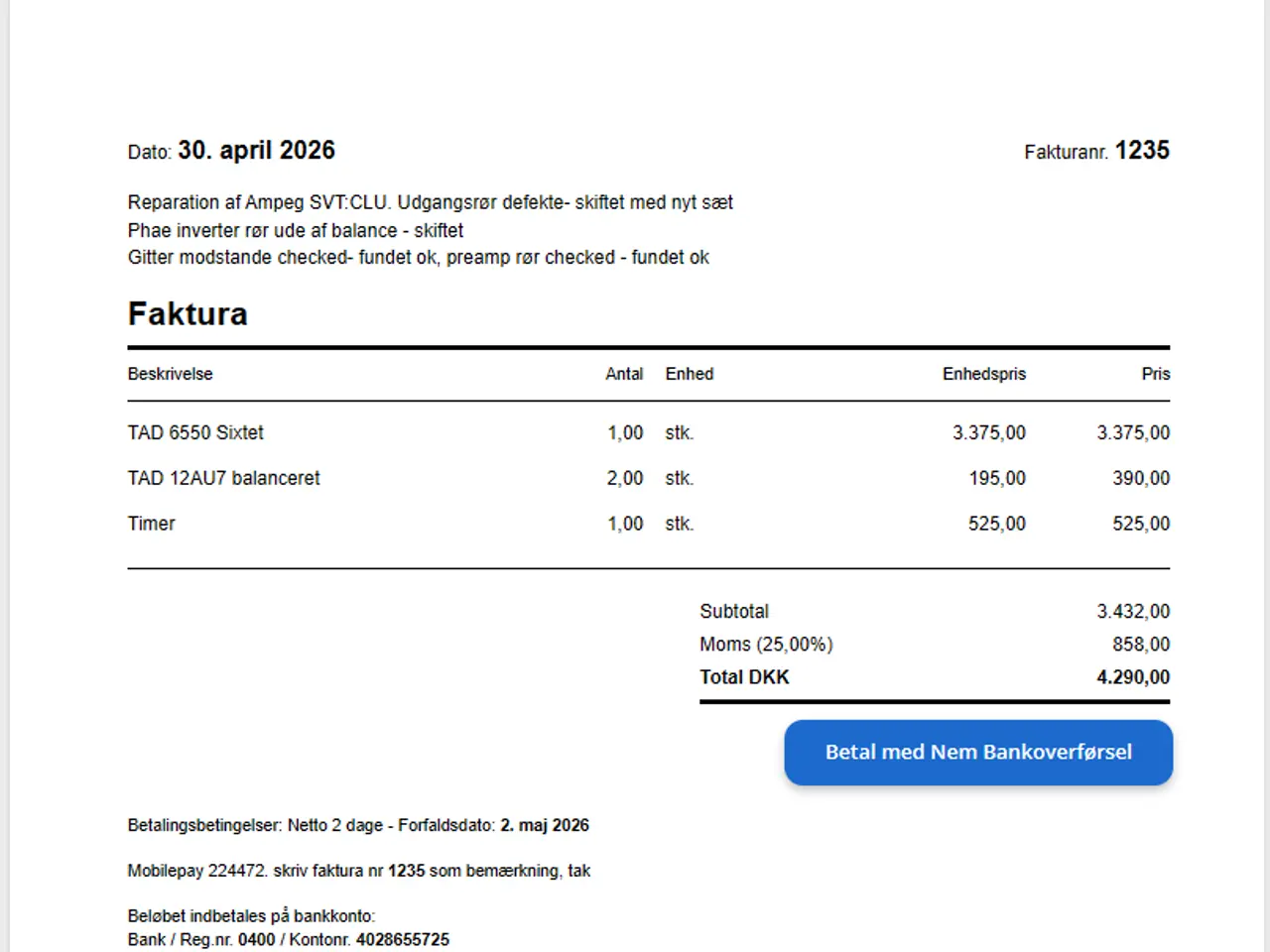Select the TAD 12AU7 balanceret line item

[649, 478]
